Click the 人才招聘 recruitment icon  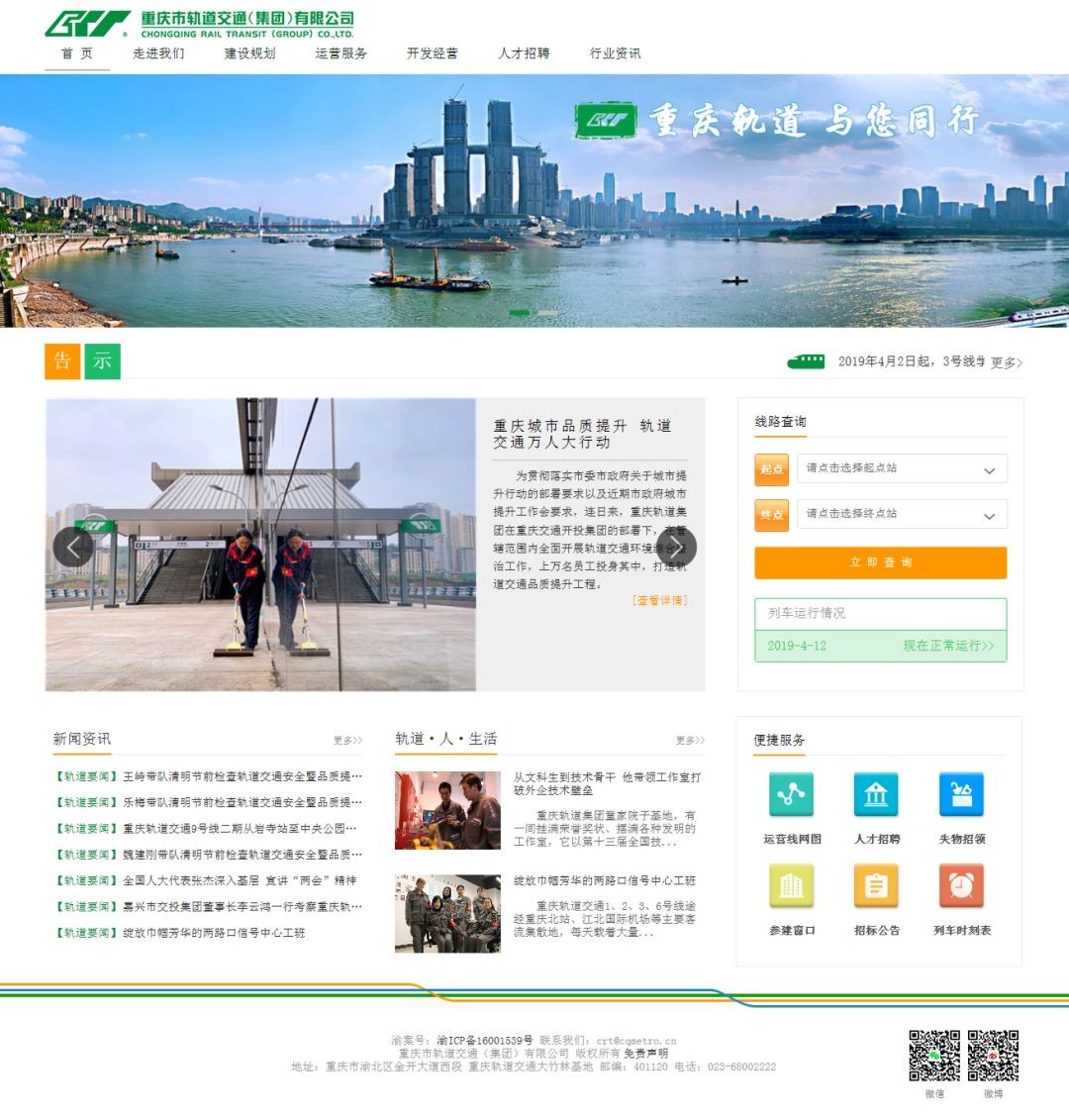[876, 795]
